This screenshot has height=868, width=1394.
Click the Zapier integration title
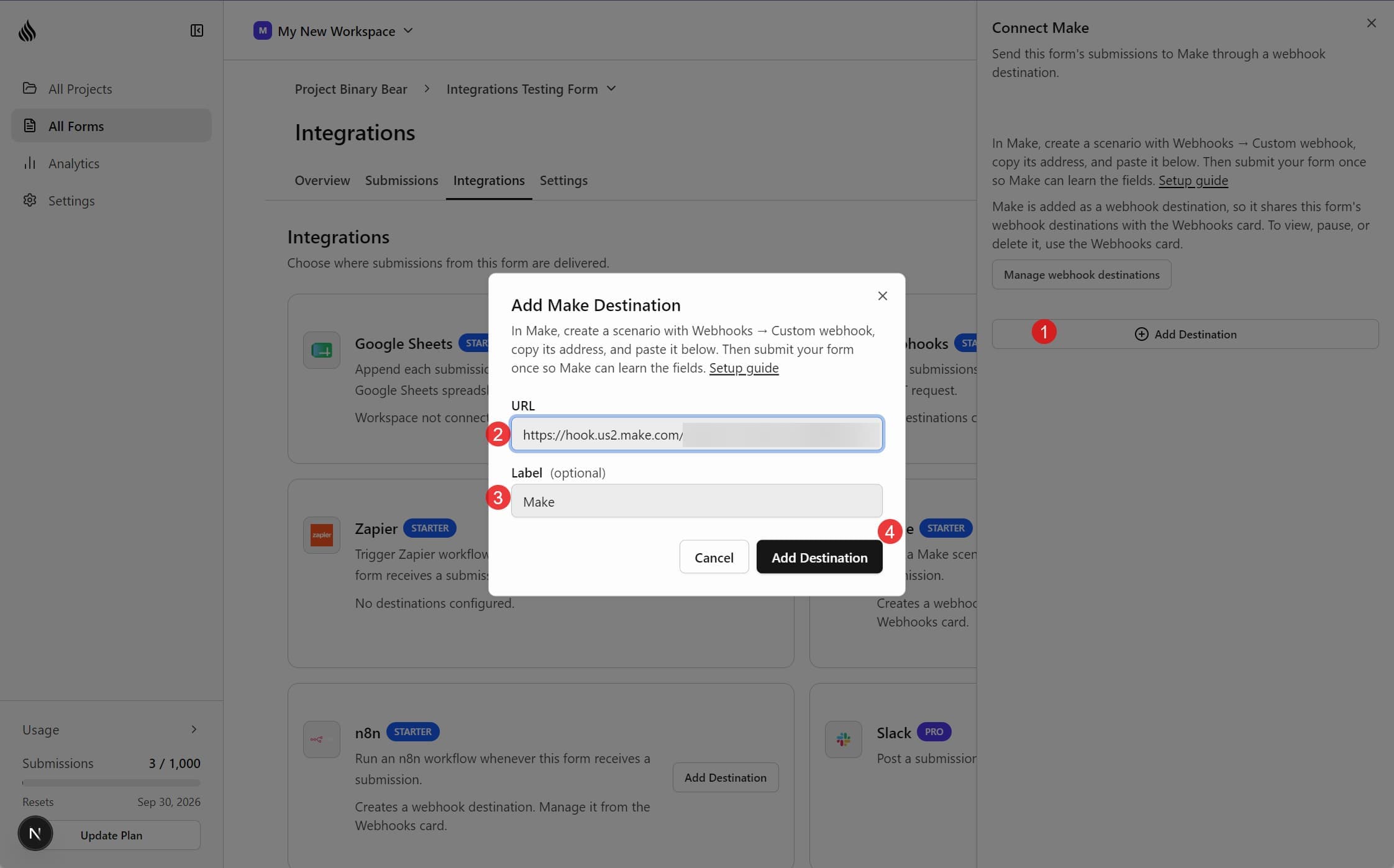pos(376,528)
